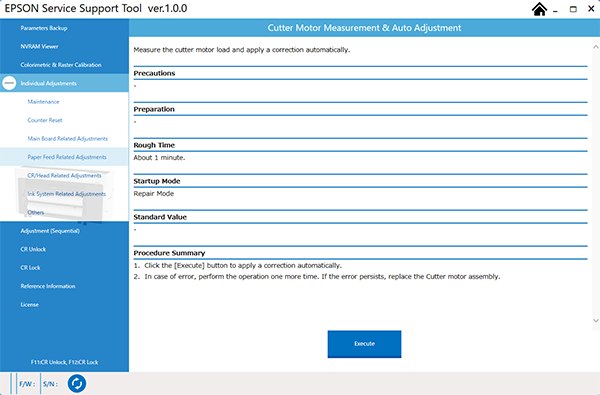Screen dimensions: 600x395
Task: Click the Cutter Motor Measurement & Auto Adjustment title
Action: tap(364, 28)
